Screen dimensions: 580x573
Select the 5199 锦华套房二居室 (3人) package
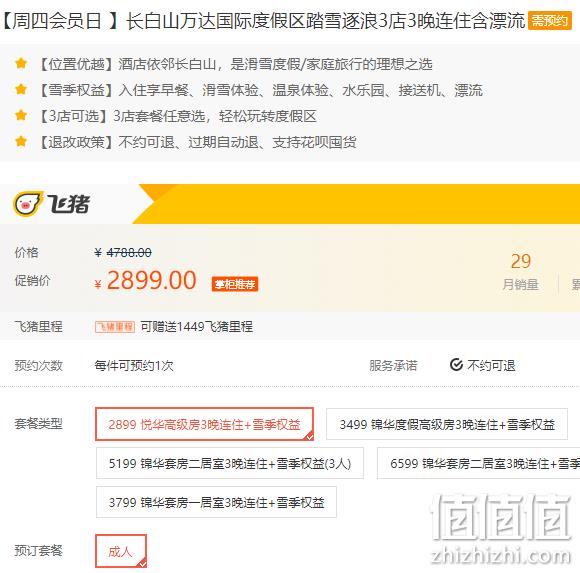(x=230, y=463)
